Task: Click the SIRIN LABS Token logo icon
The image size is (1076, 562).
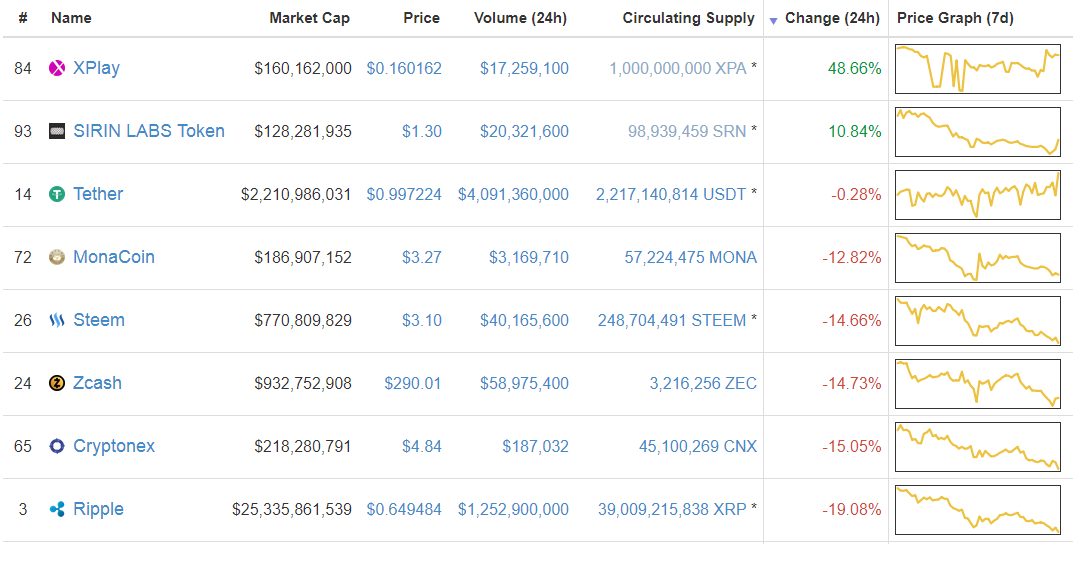Action: (x=57, y=131)
